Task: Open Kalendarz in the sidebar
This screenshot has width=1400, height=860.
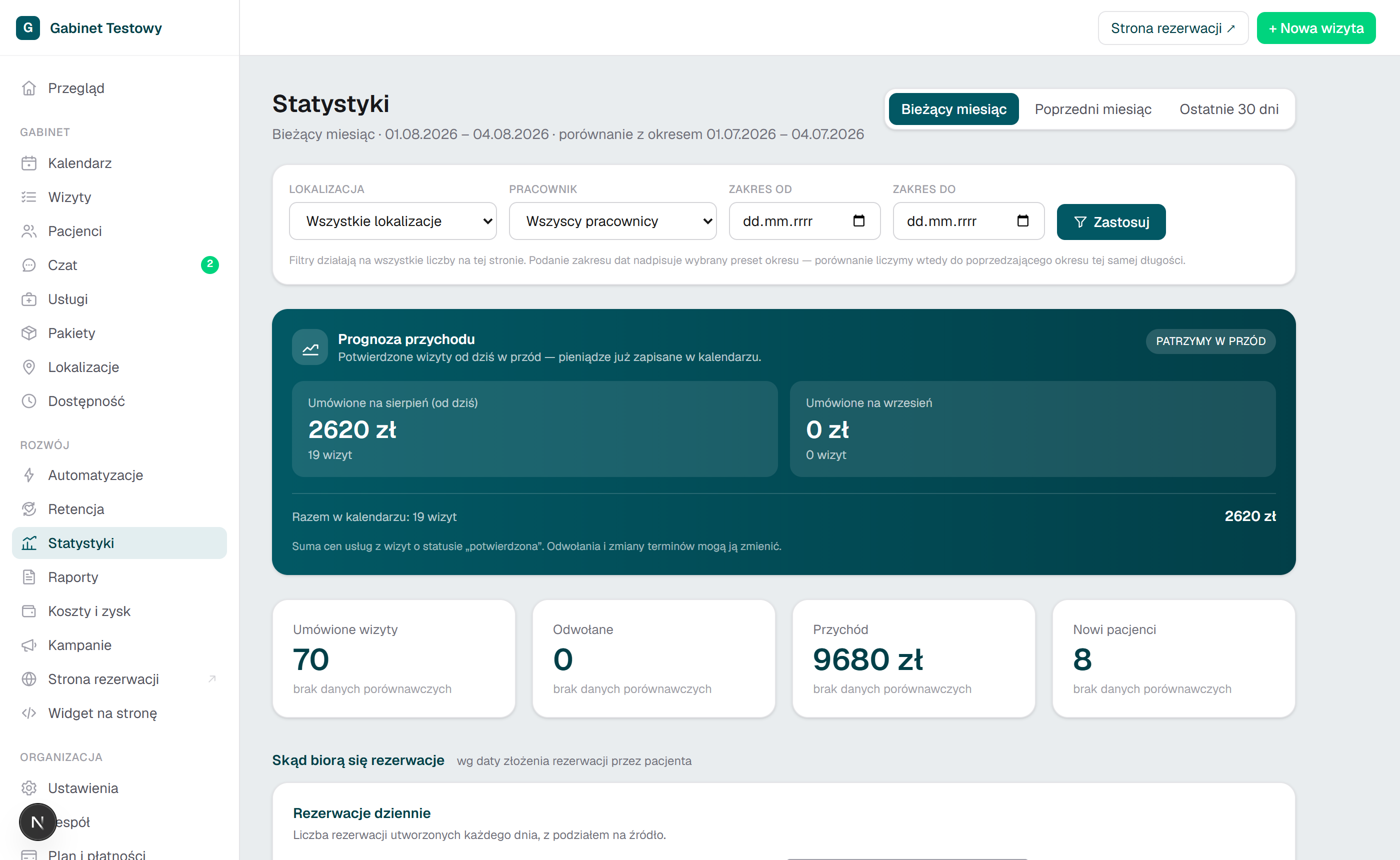Action: pyautogui.click(x=119, y=163)
